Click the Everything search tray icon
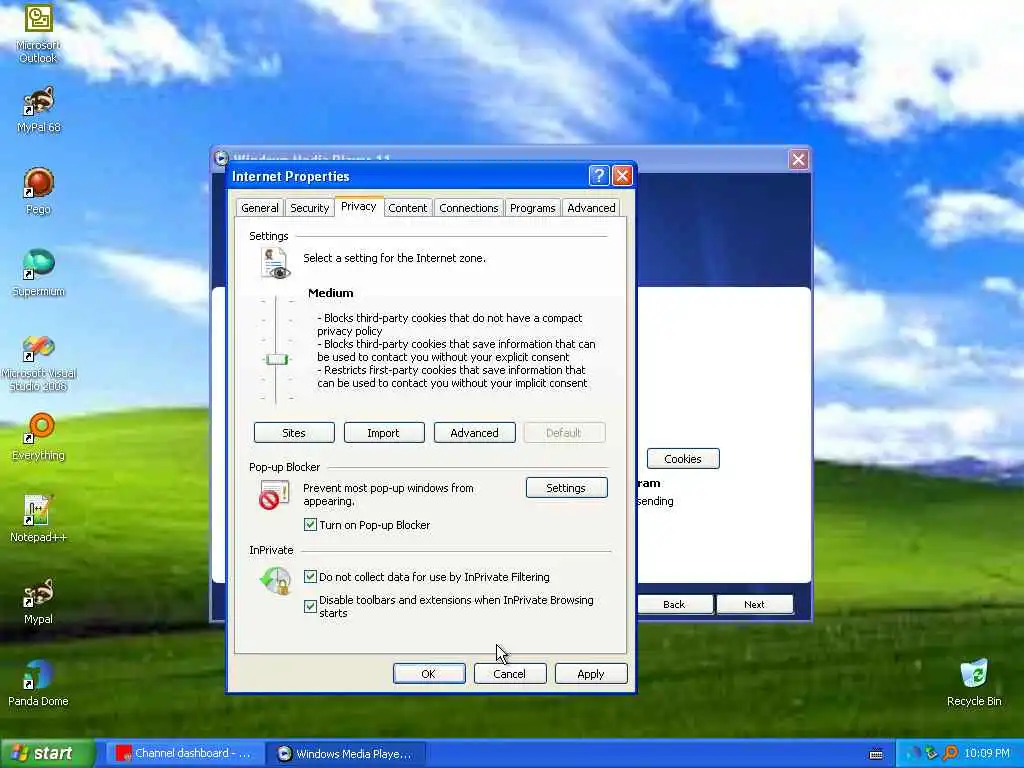This screenshot has height=768, width=1024. 951,754
